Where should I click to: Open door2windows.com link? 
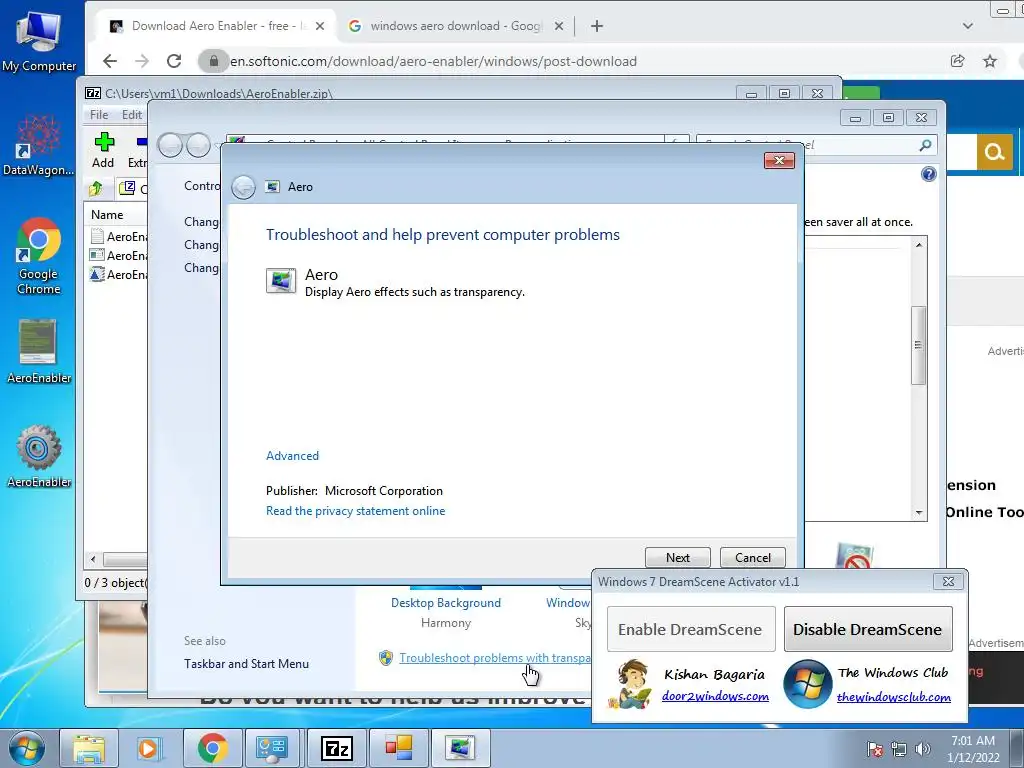715,696
